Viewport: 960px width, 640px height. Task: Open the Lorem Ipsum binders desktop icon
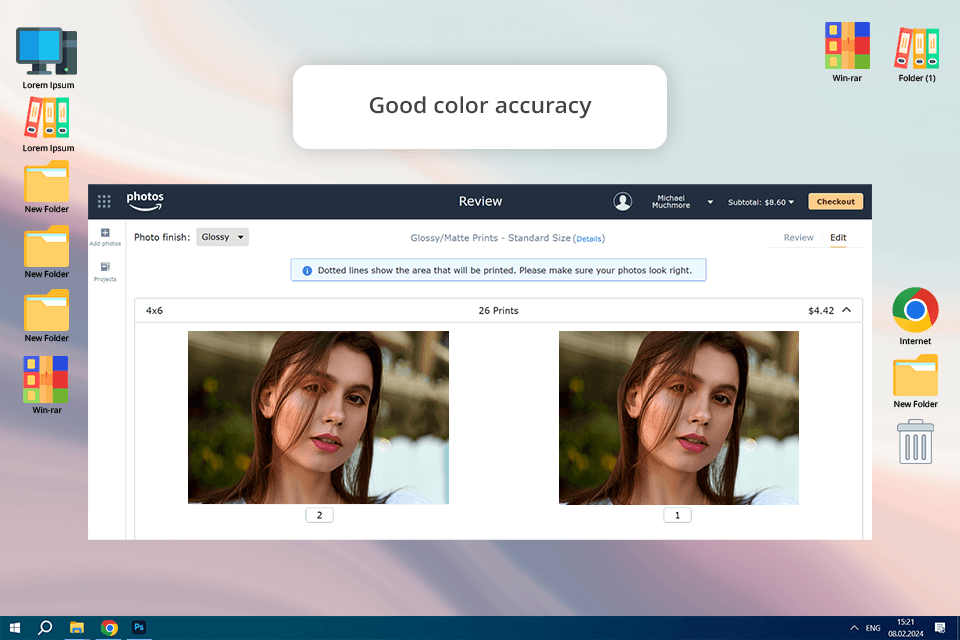pos(48,126)
